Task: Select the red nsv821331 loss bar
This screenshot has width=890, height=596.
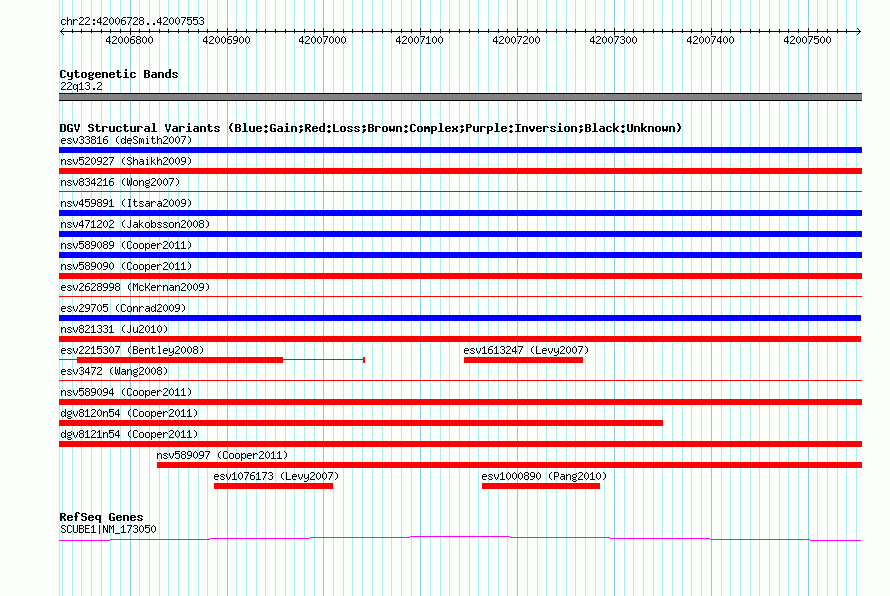Action: click(460, 339)
